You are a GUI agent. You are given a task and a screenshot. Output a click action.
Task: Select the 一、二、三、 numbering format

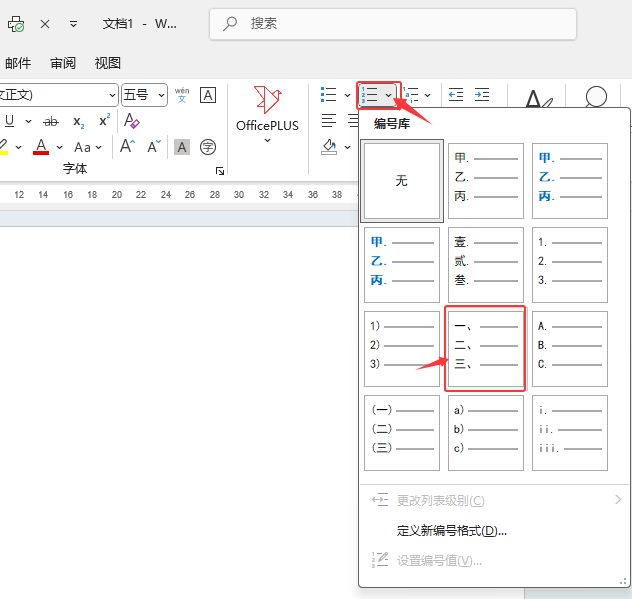tap(486, 349)
